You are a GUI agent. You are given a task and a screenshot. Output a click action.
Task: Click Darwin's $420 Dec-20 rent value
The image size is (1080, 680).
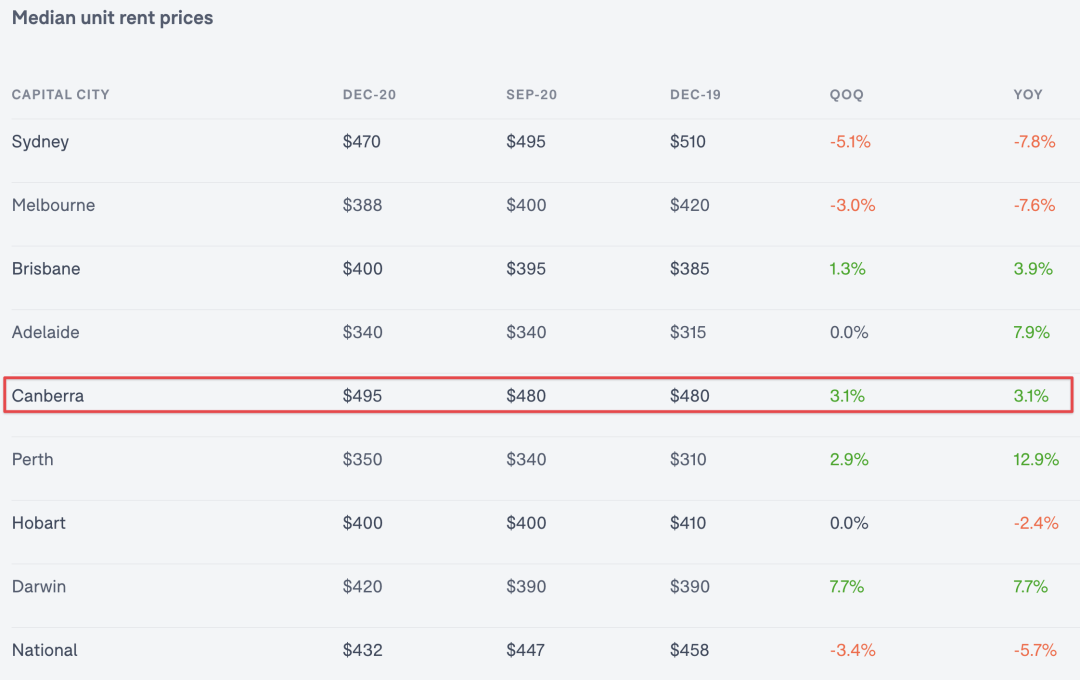[x=362, y=586]
